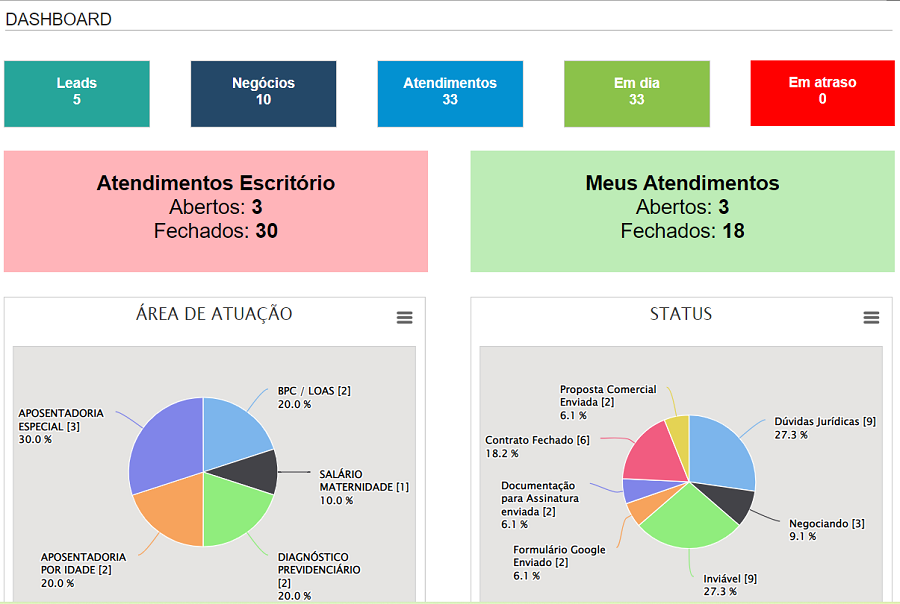Click the Formulário Google Enviado chart label
The height and width of the screenshot is (604, 900).
pyautogui.click(x=559, y=557)
